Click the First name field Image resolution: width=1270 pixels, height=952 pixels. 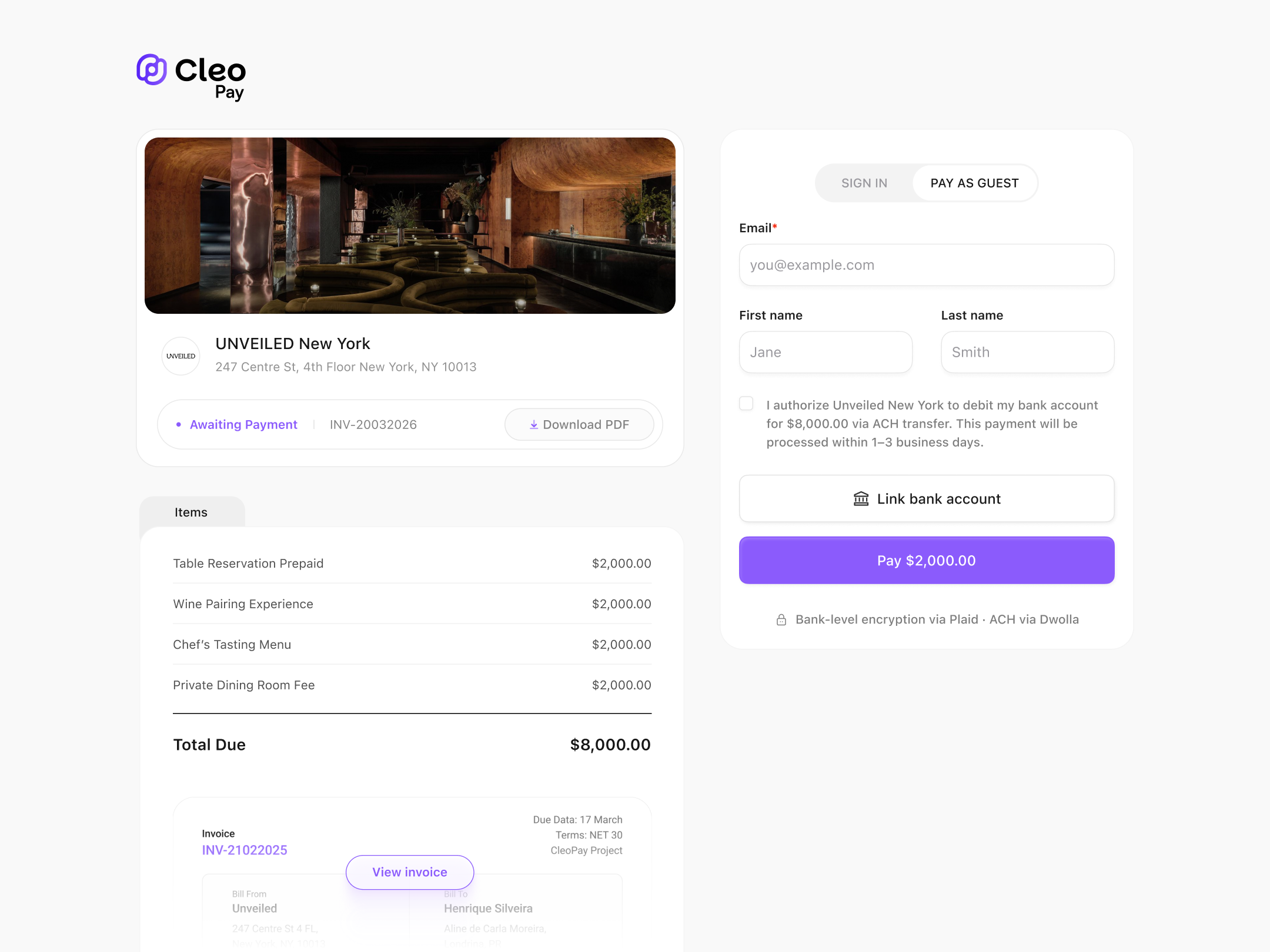point(825,353)
